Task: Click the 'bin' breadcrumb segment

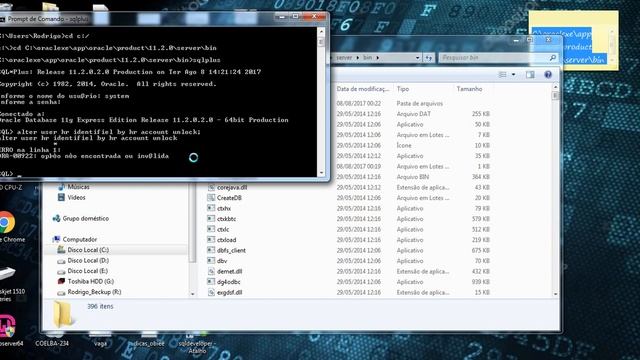Action: (368, 58)
